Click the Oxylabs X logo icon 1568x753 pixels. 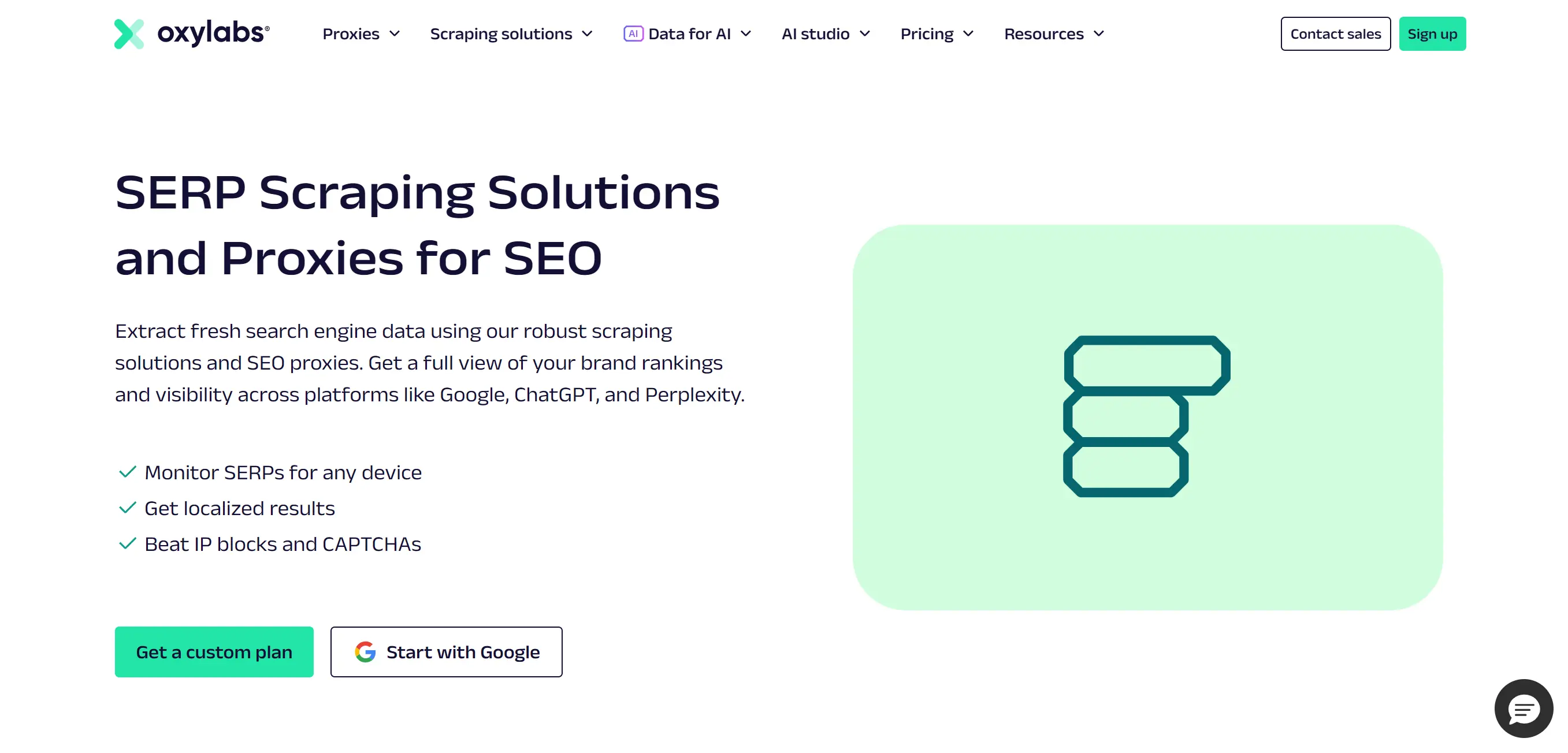tap(129, 34)
